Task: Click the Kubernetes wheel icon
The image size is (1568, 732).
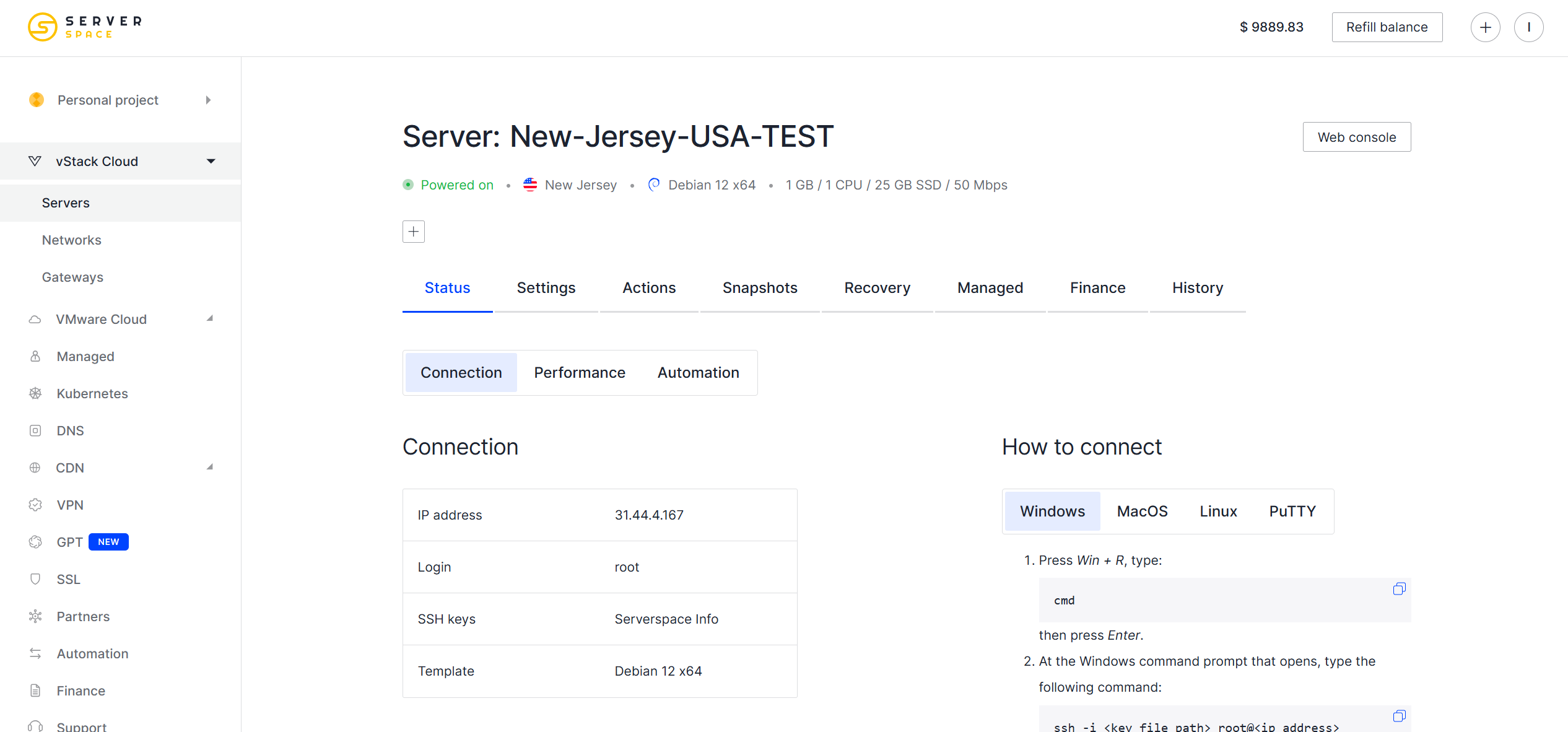Action: 35,393
